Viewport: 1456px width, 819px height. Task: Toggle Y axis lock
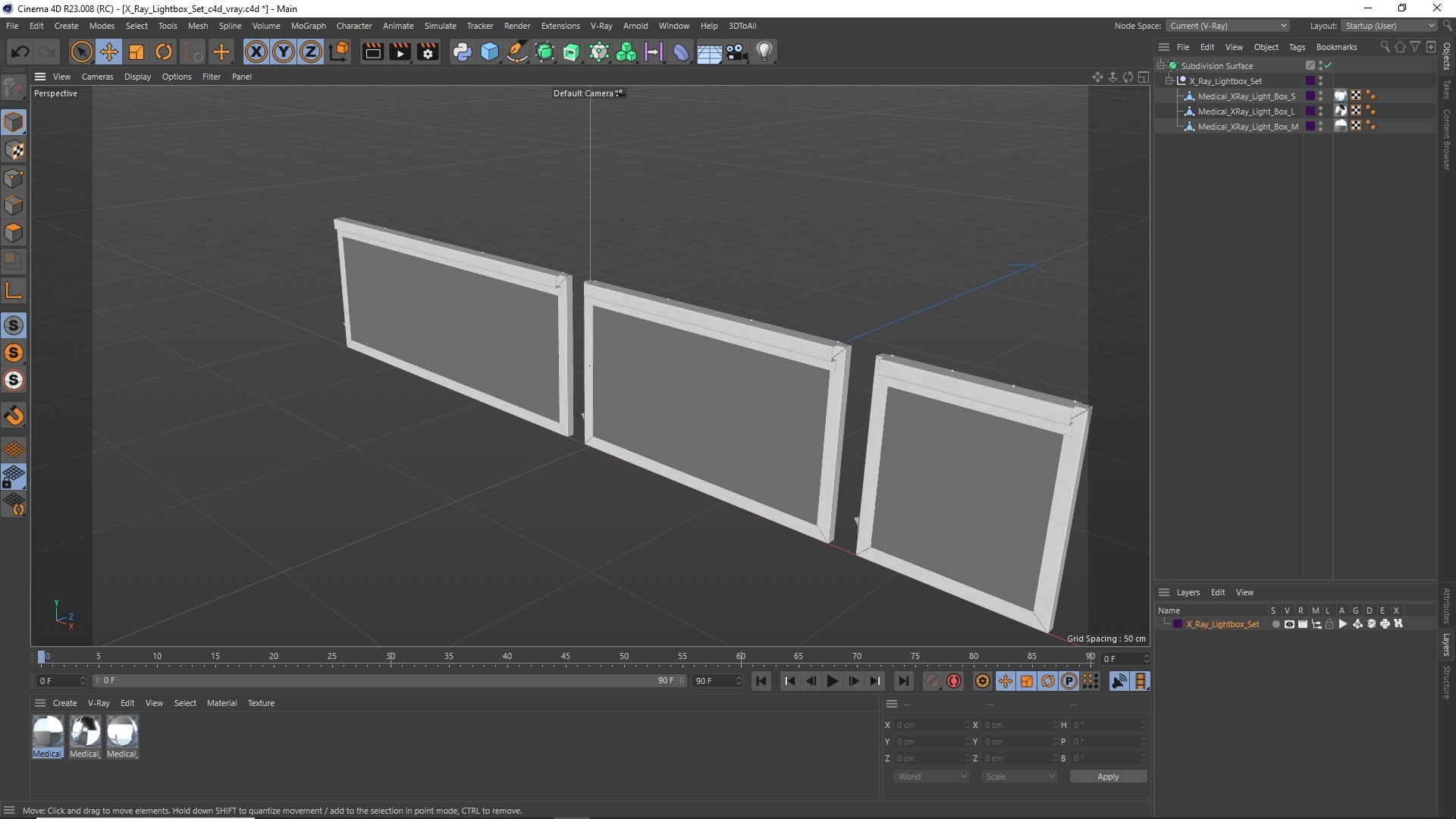coord(284,52)
